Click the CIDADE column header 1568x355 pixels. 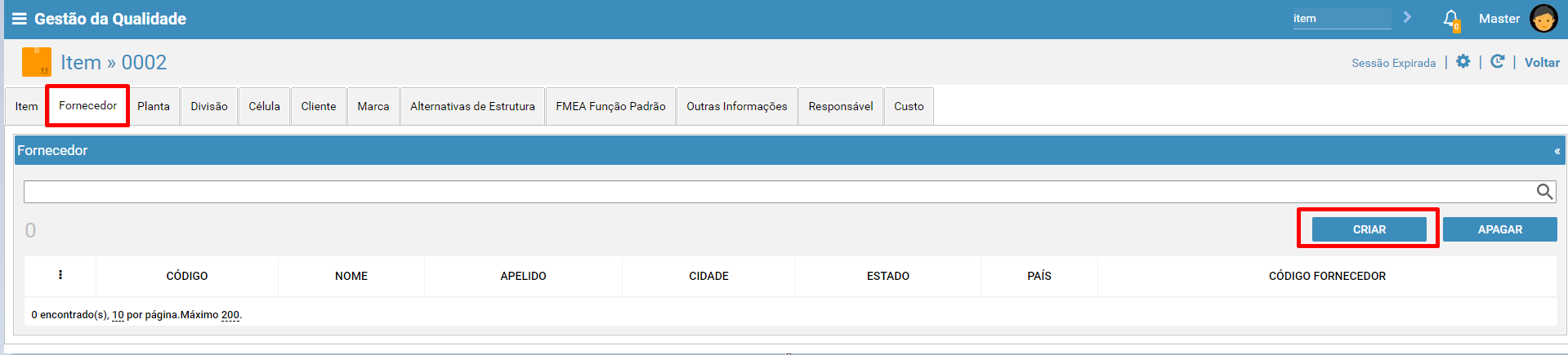coord(708,276)
